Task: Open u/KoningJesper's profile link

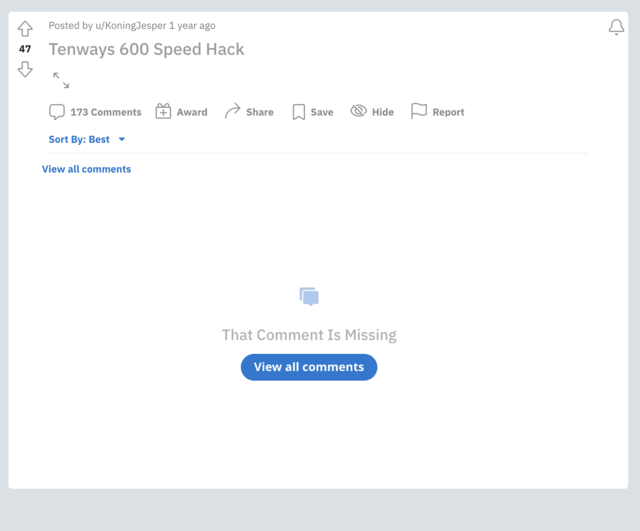Action: (x=131, y=26)
